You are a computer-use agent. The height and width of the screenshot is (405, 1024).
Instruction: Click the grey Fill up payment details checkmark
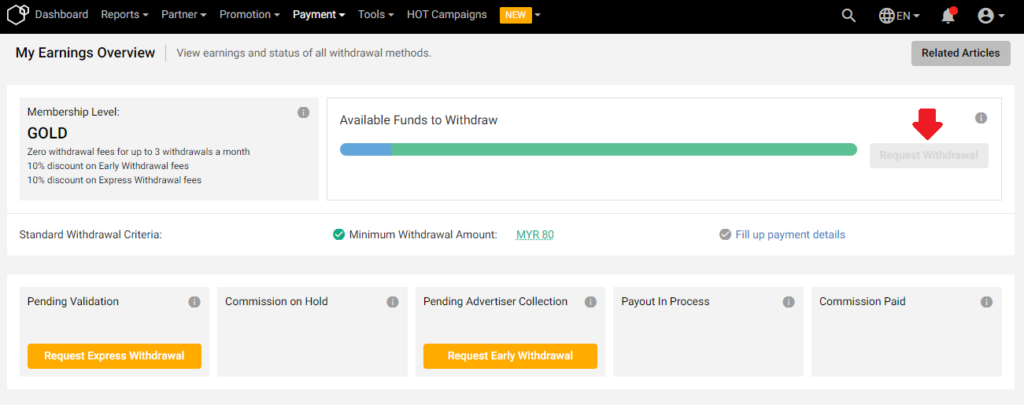coord(725,235)
